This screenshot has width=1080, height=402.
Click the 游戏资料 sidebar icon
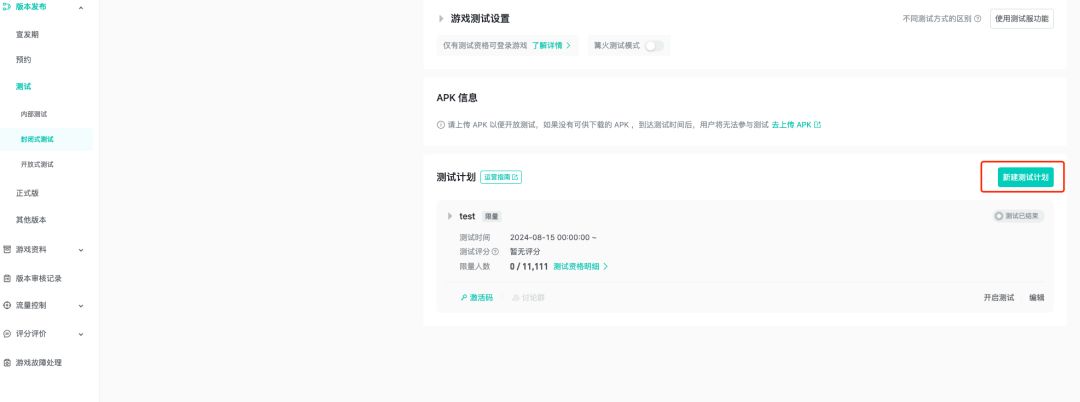[x=7, y=249]
